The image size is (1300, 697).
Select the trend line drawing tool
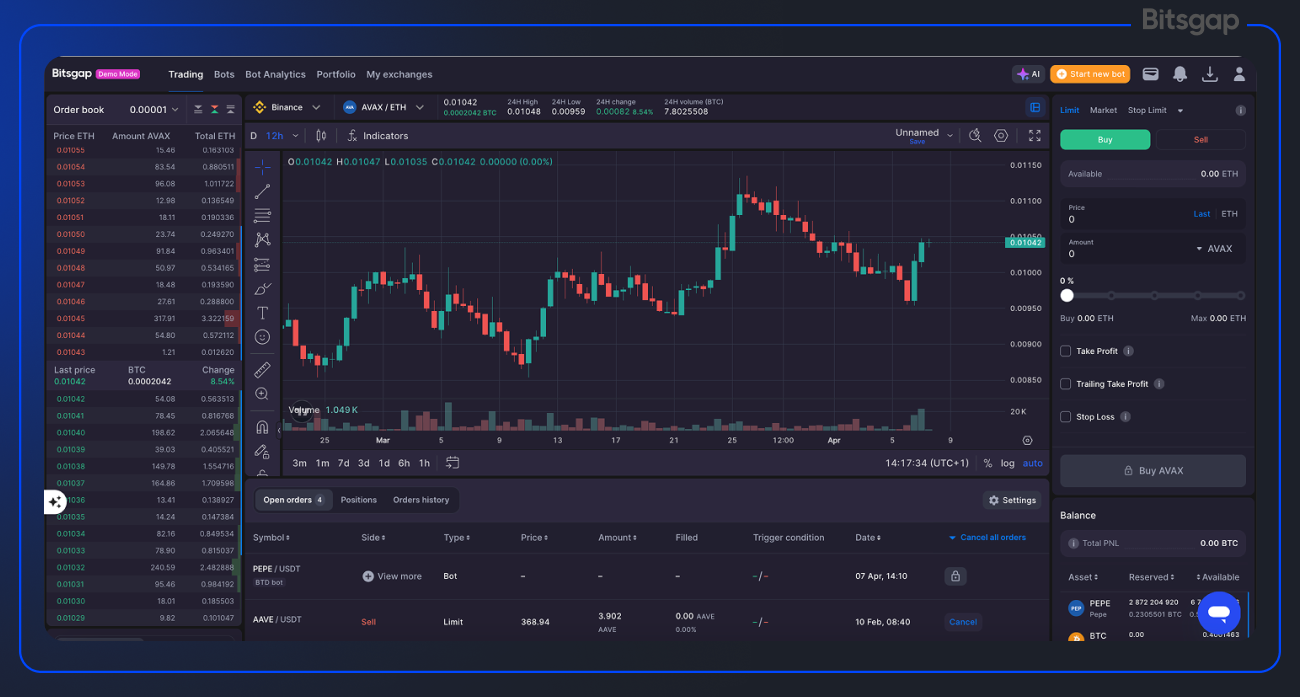tap(262, 191)
